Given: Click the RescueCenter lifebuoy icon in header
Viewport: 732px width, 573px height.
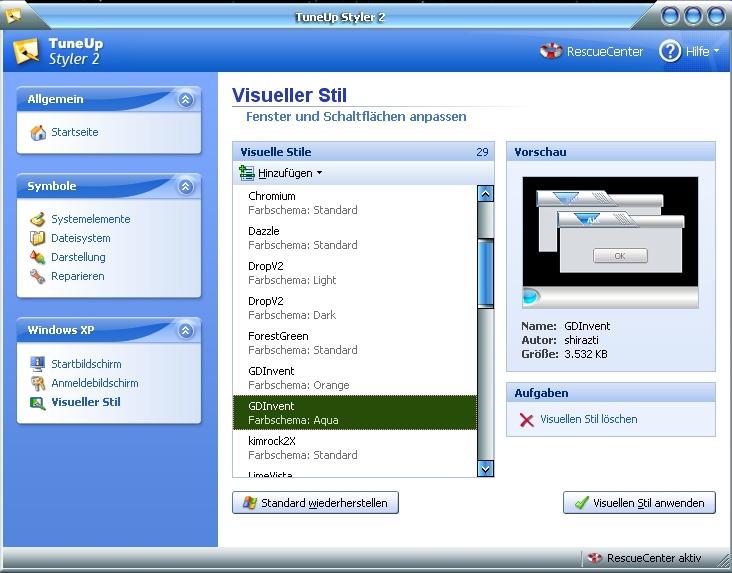Looking at the screenshot, I should [x=551, y=51].
